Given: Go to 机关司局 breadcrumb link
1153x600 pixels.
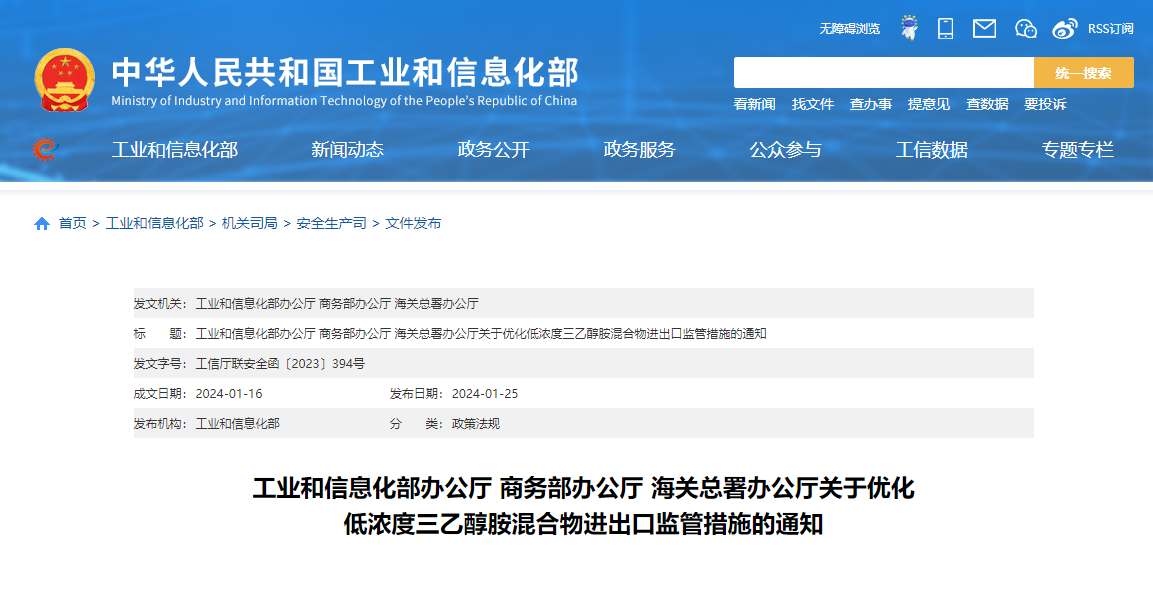Looking at the screenshot, I should click(x=250, y=224).
